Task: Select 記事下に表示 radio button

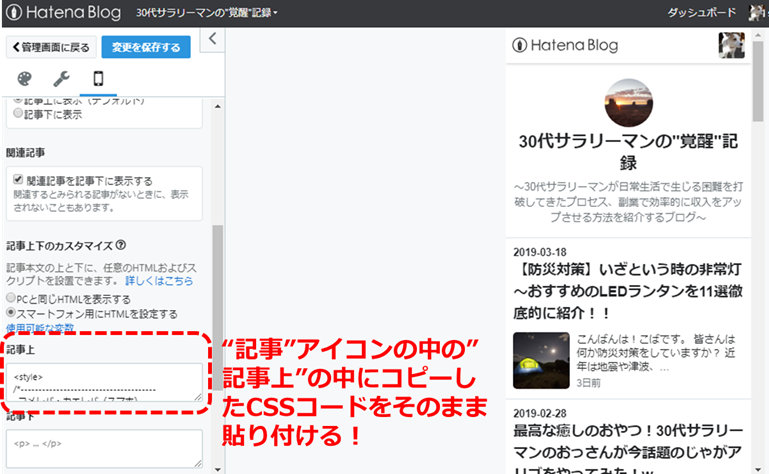Action: (x=18, y=113)
